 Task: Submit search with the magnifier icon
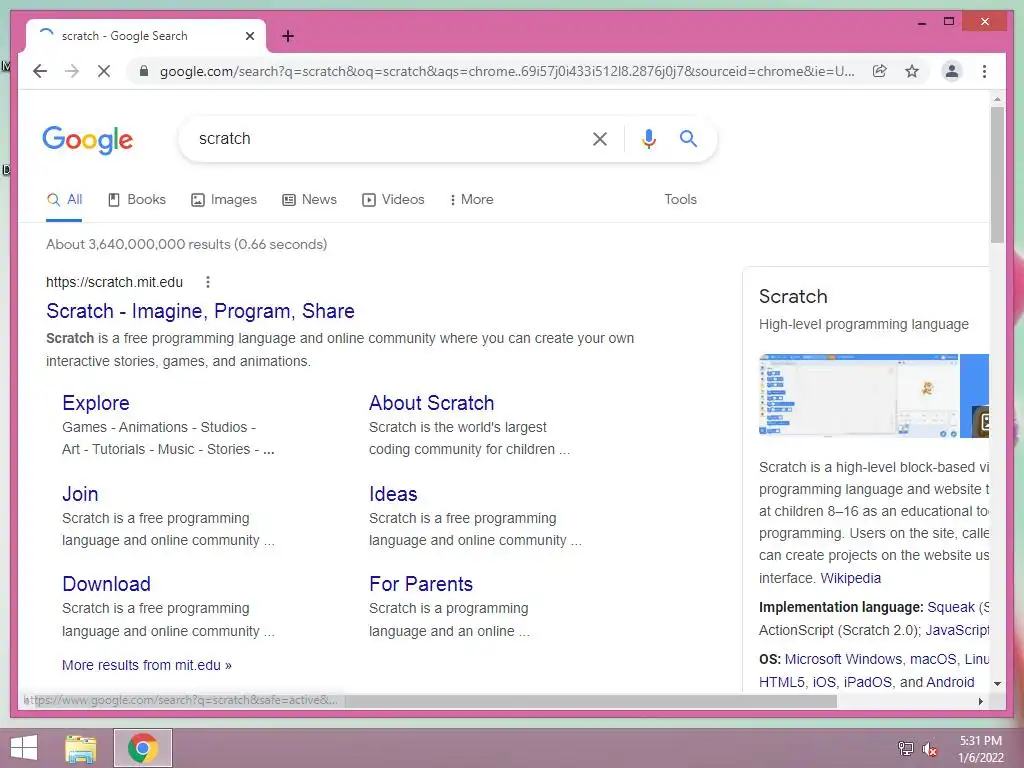[x=688, y=138]
